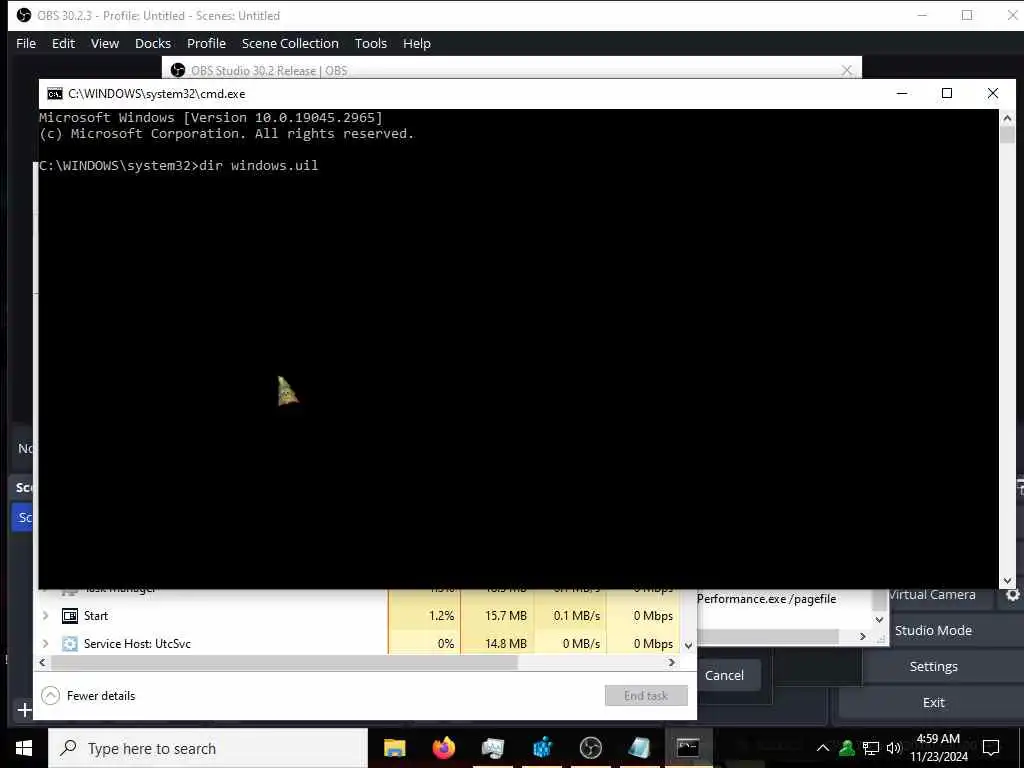This screenshot has height=768, width=1024.
Task: Open the Edit menu in OBS
Action: (63, 43)
